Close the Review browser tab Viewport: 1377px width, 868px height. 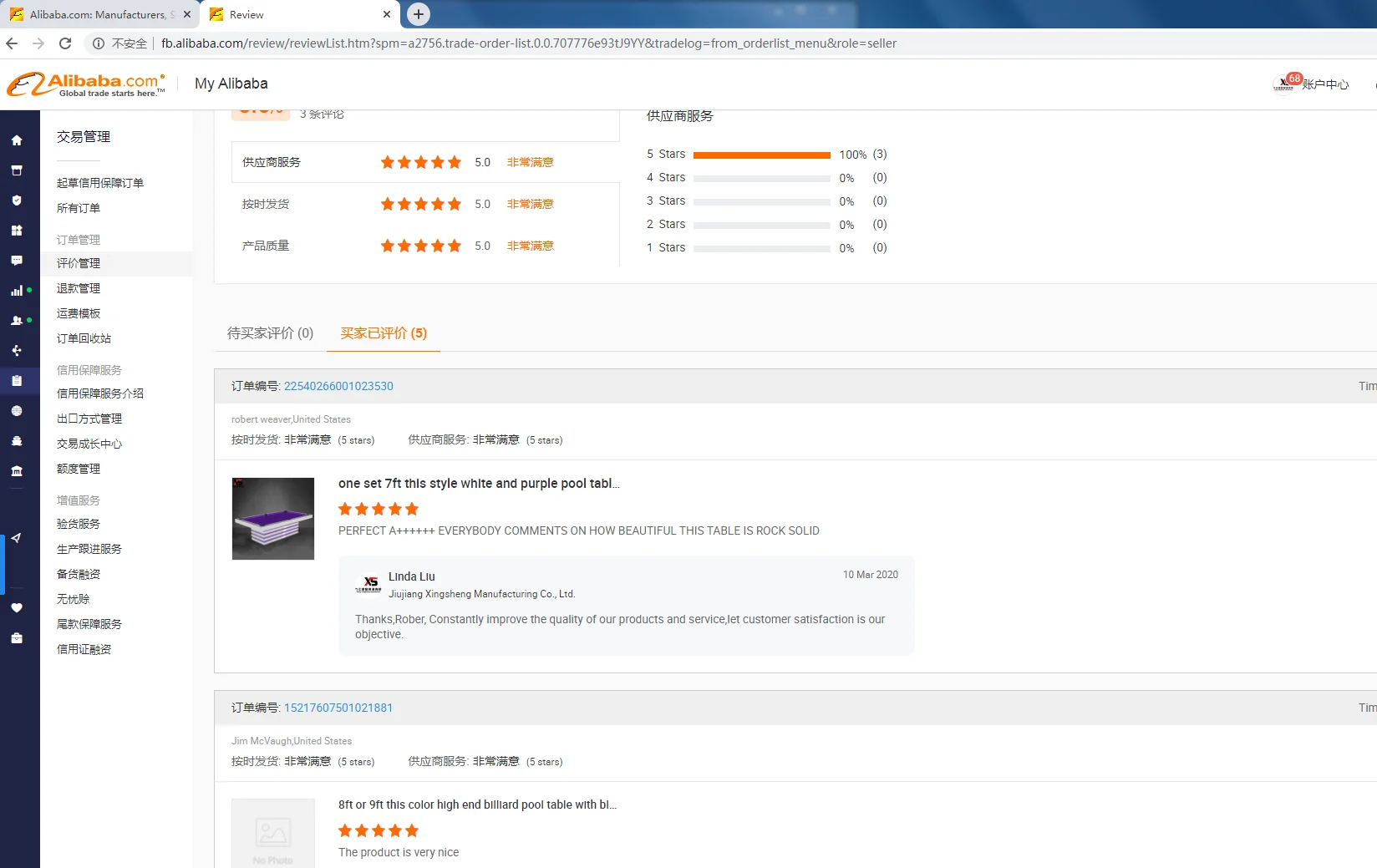[x=386, y=14]
